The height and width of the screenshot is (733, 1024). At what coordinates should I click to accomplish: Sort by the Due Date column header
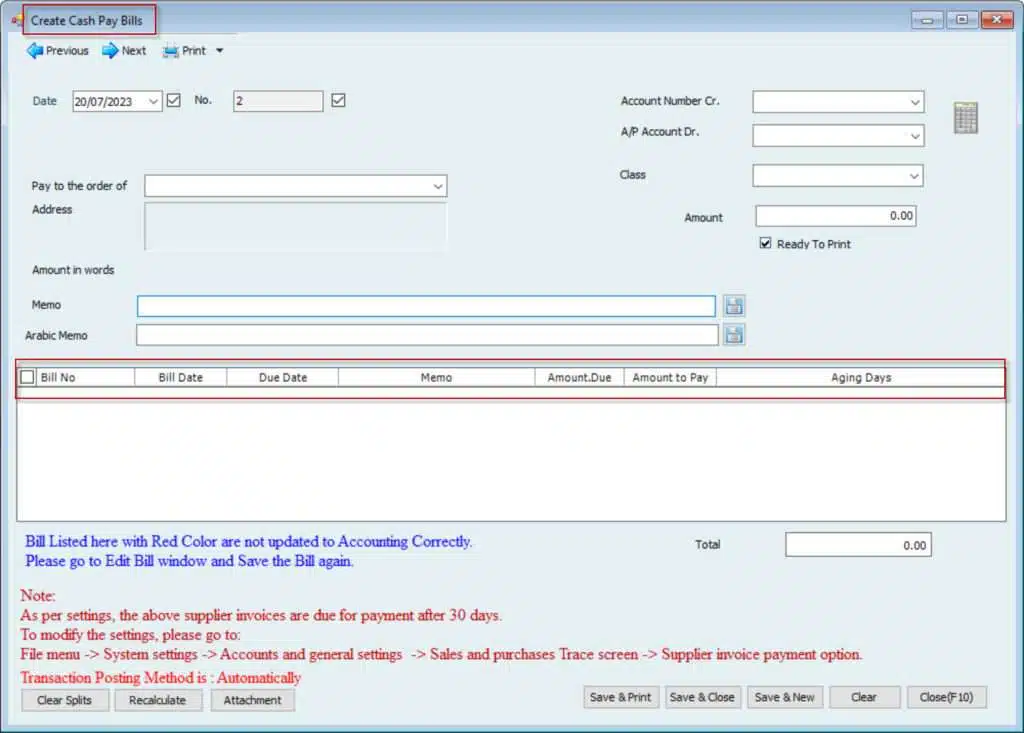click(x=283, y=377)
